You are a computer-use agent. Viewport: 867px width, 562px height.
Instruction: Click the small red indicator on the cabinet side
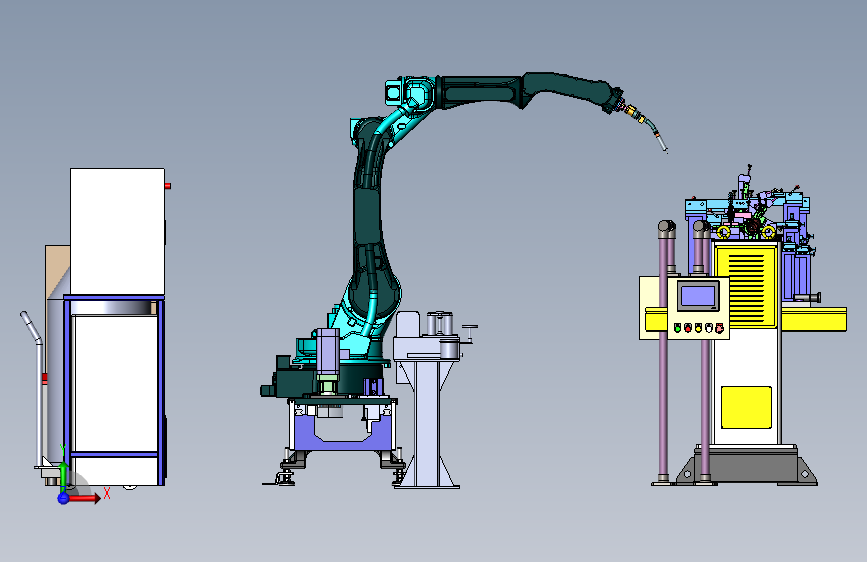click(x=168, y=186)
